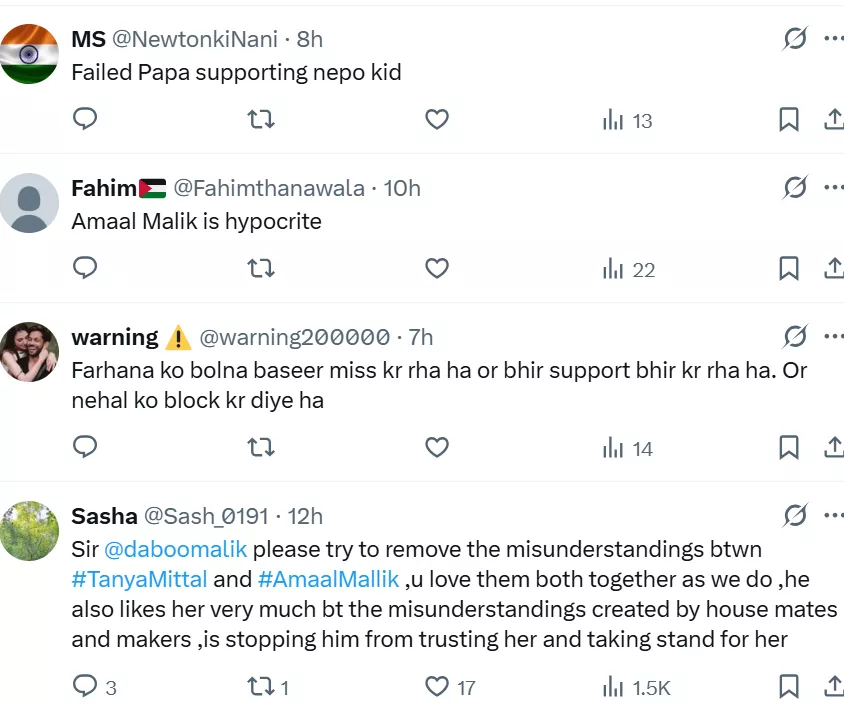Screen dimensions: 844x710
Task: Open more options on MS's tweet
Action: pos(833,39)
